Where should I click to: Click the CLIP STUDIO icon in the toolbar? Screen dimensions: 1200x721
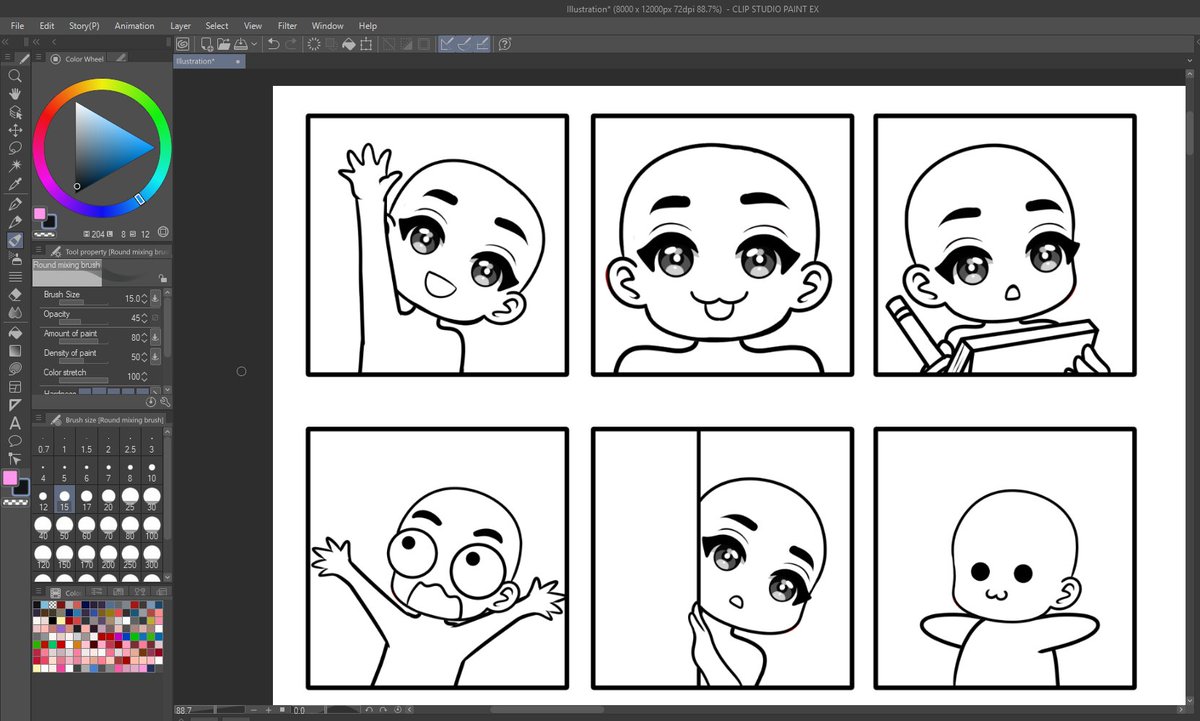pos(181,44)
